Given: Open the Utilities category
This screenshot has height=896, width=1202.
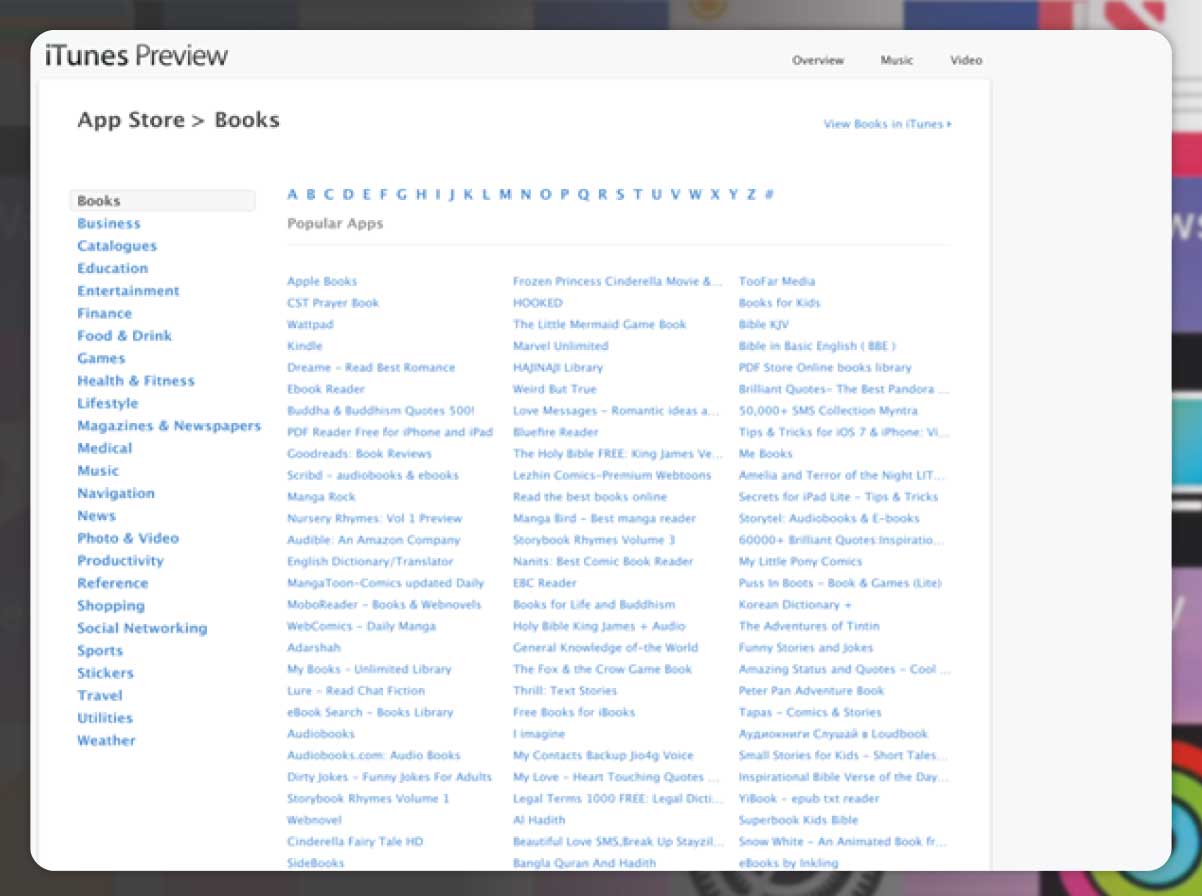Looking at the screenshot, I should tap(105, 718).
